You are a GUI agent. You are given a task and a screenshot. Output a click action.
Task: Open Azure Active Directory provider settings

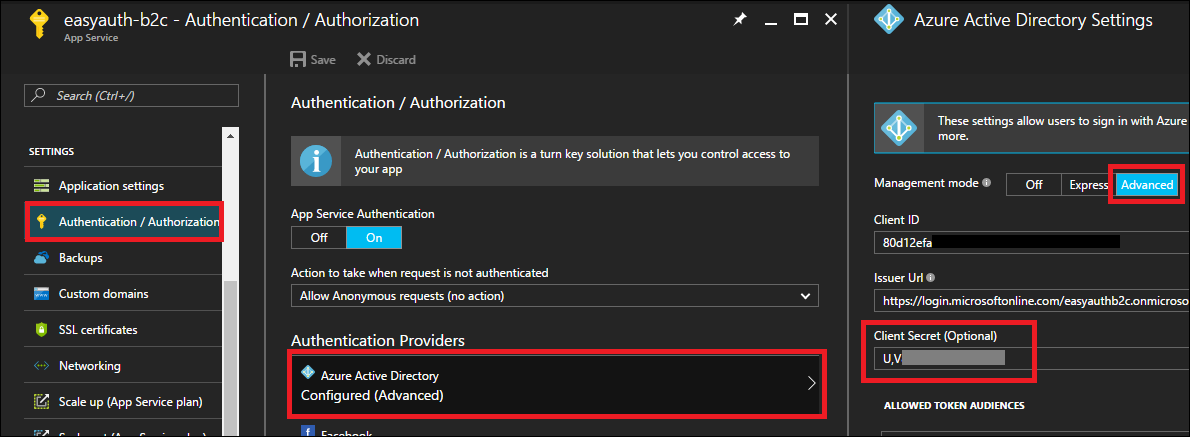(558, 385)
